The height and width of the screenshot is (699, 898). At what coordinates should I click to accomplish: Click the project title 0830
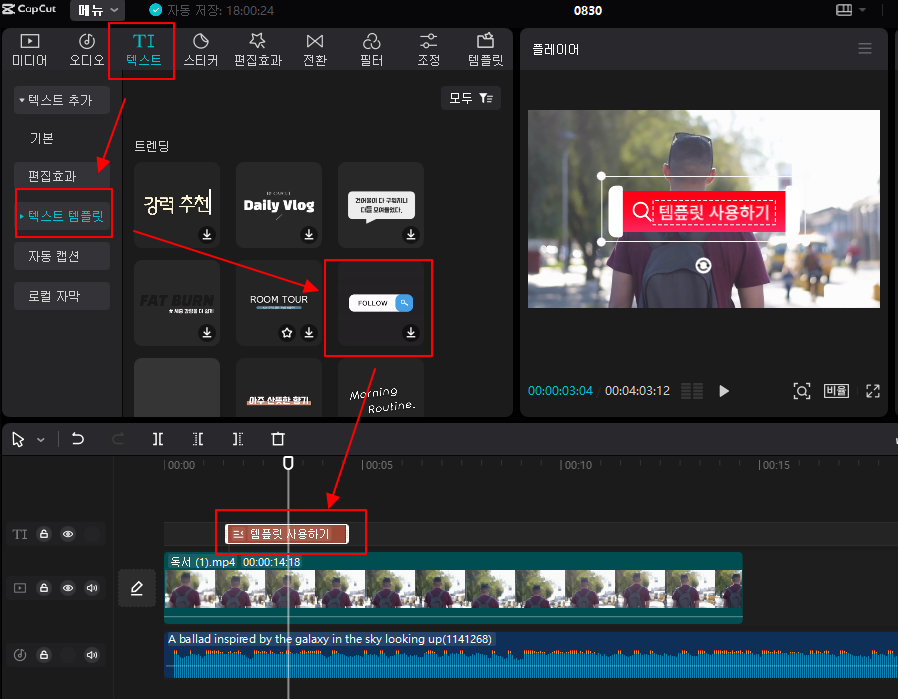pyautogui.click(x=588, y=10)
